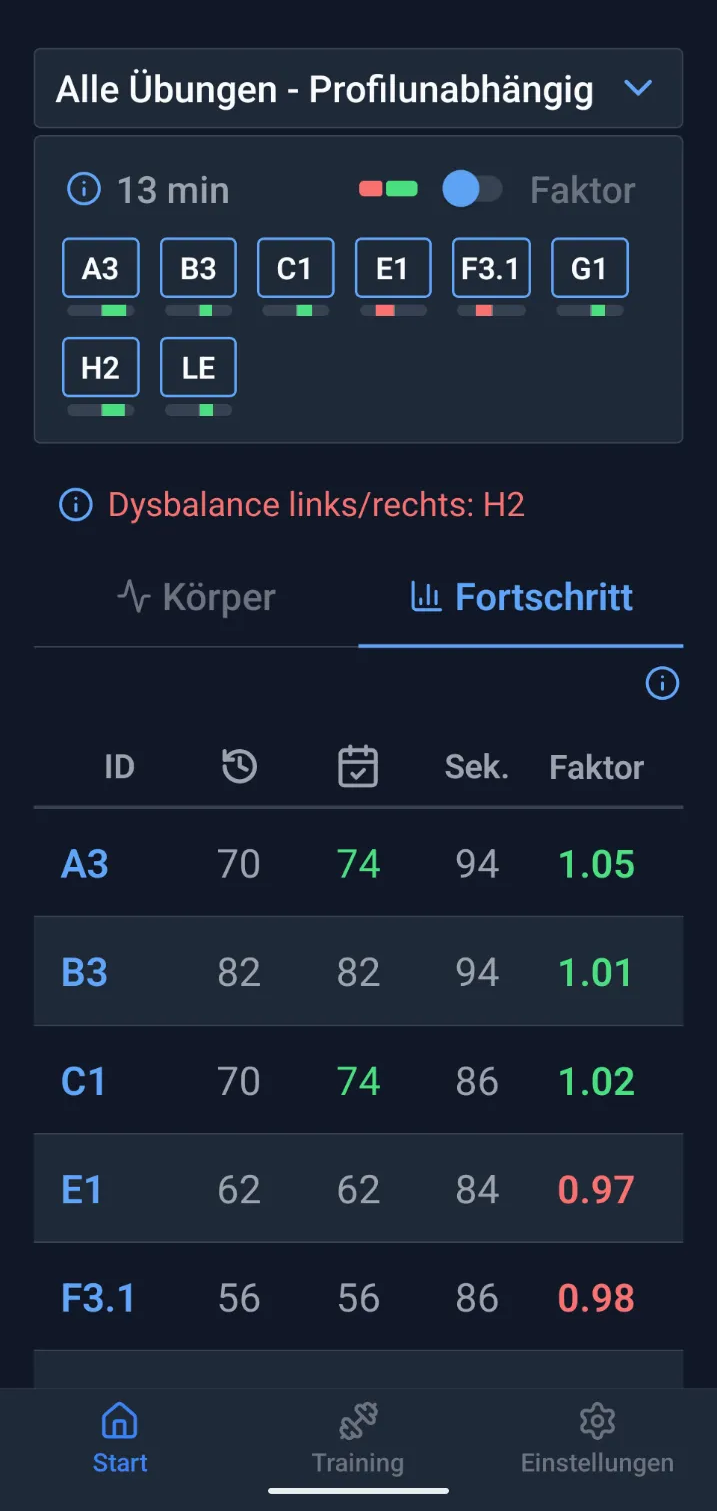Toggle exercise G1 selection
The width and height of the screenshot is (717, 1511).
[589, 267]
